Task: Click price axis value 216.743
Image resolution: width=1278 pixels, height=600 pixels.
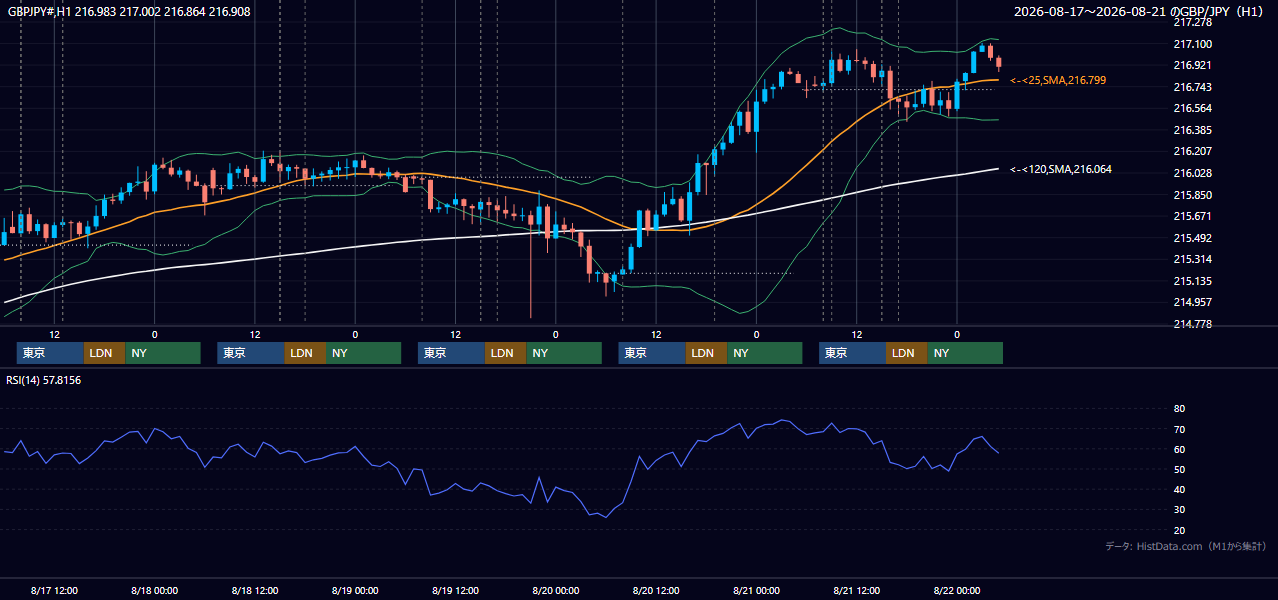Action: coord(1192,87)
